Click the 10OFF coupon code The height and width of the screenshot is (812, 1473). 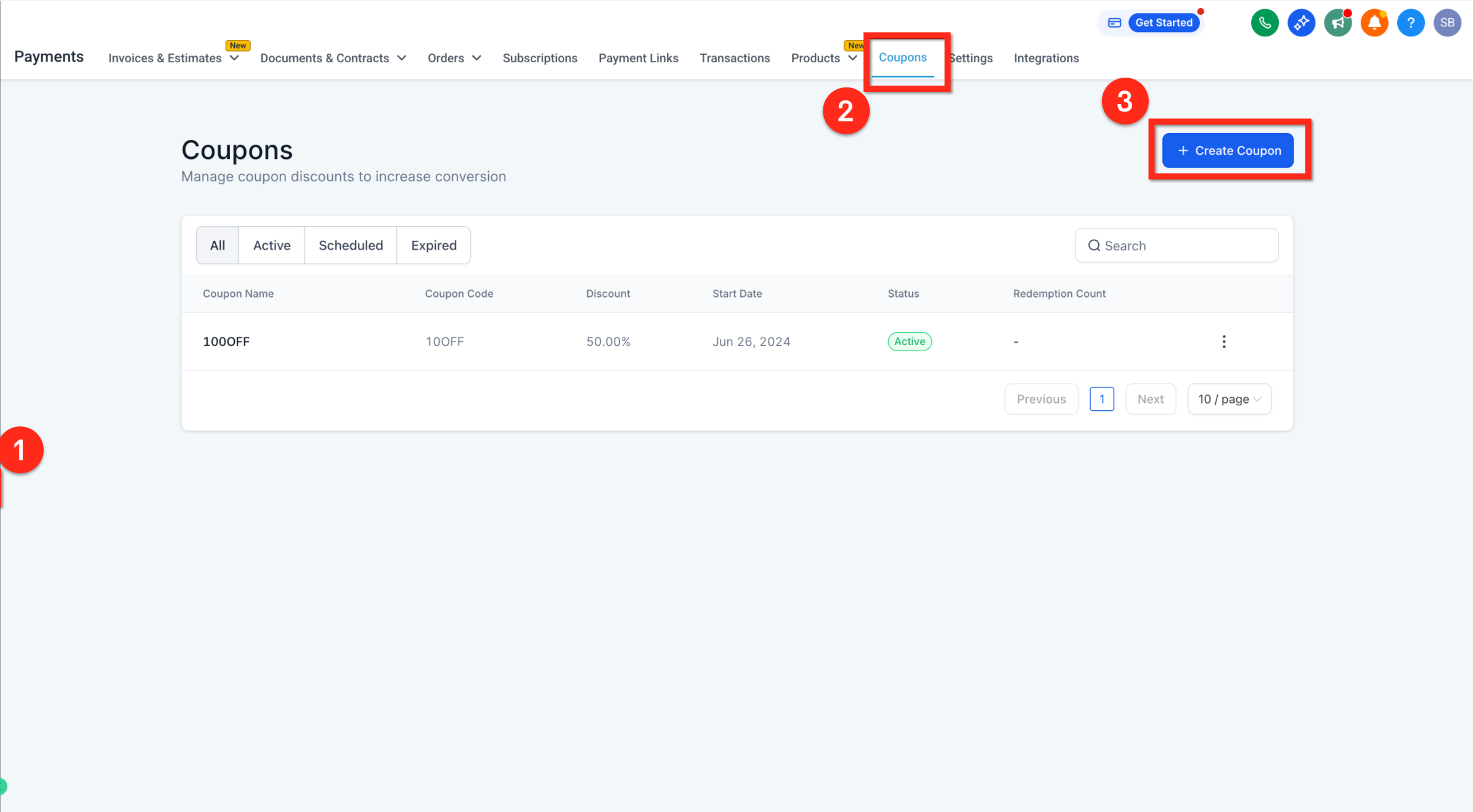(x=444, y=341)
